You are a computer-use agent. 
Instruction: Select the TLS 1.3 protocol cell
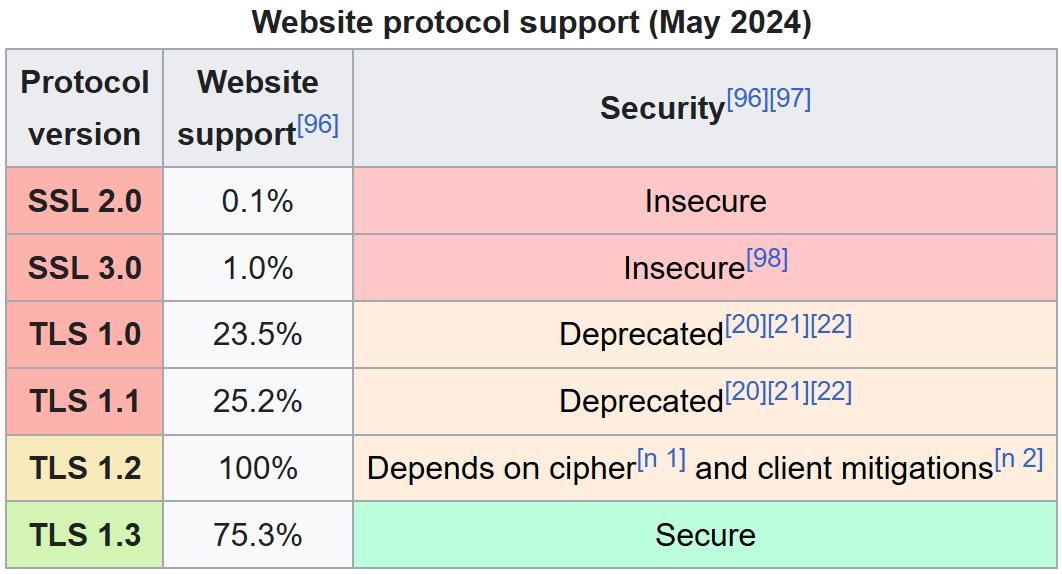(85, 535)
